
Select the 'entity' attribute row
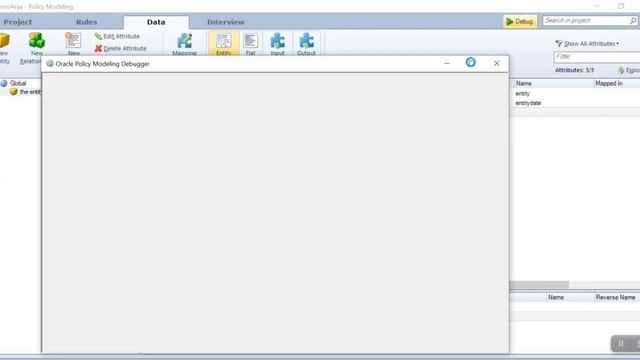click(575, 93)
